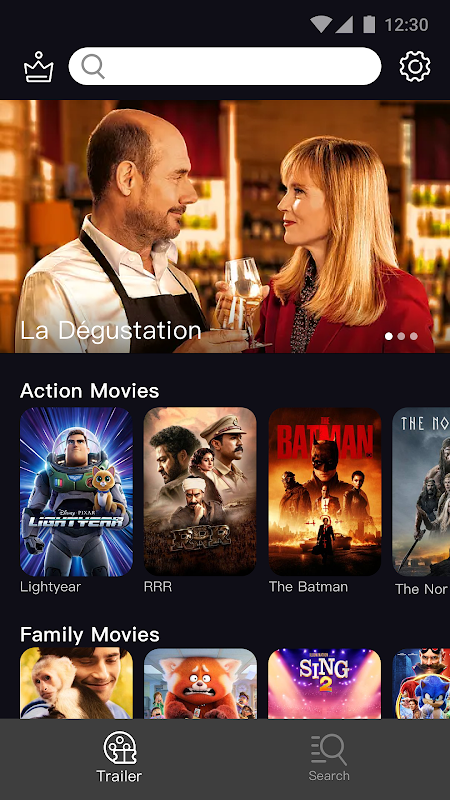Open the Sing 2 poster

(x=325, y=684)
